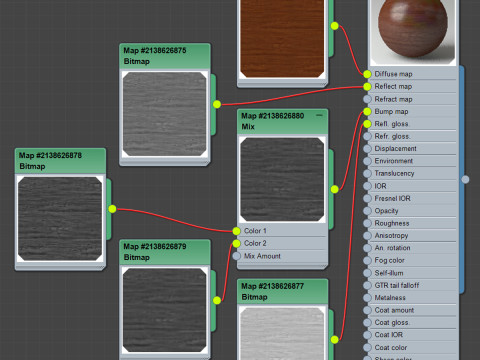Open the Map #2138626878 dark bitmap preview
Screen dimensions: 480x360
60,219
